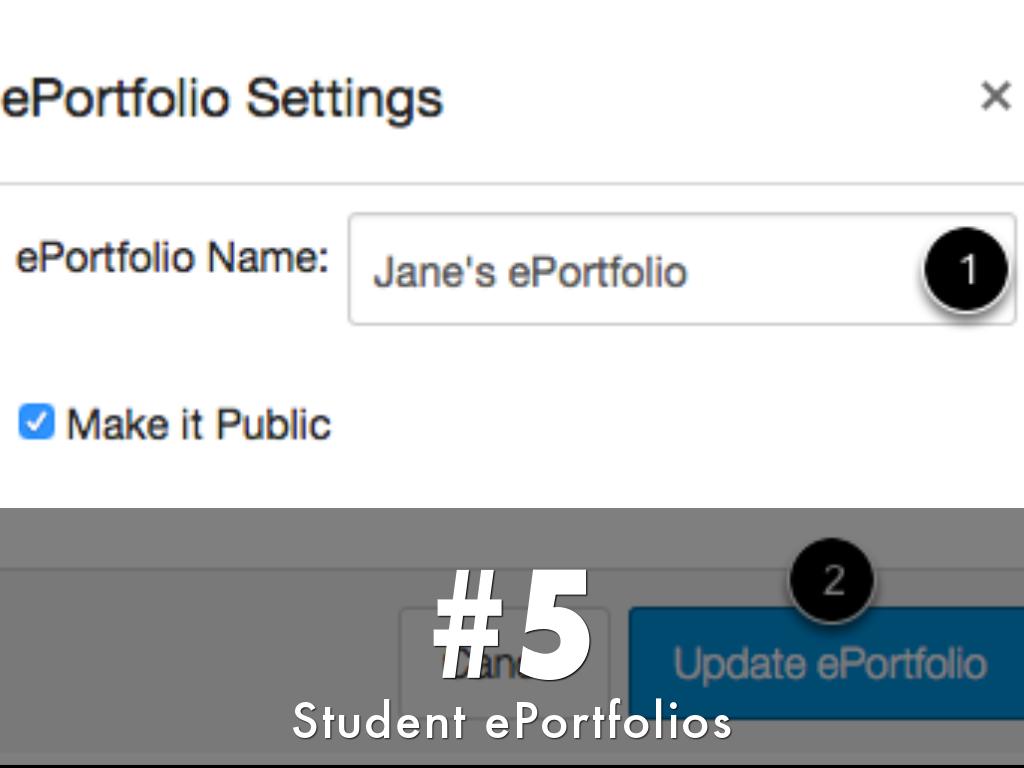Image resolution: width=1024 pixels, height=768 pixels.
Task: Click the Make it Public label text
Action: (x=198, y=425)
